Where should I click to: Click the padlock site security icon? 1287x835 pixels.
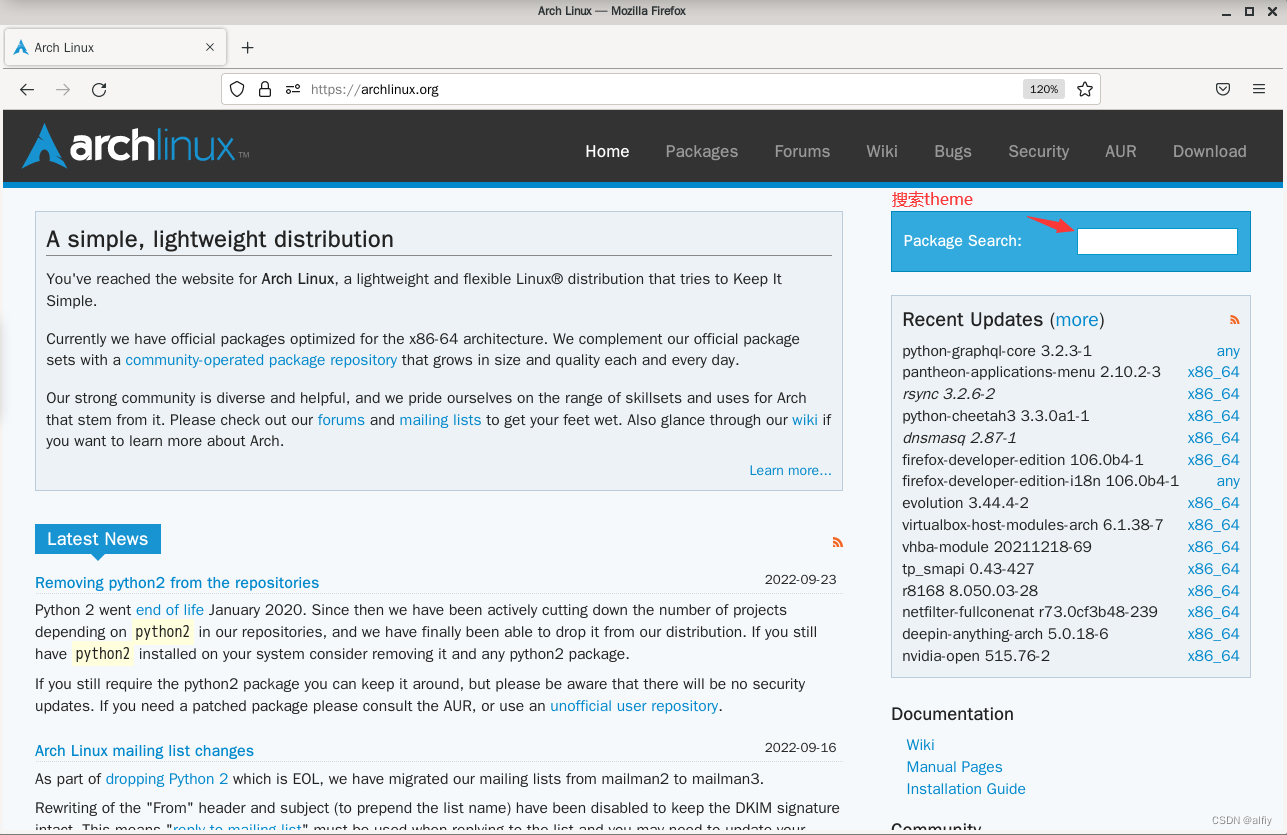(265, 89)
